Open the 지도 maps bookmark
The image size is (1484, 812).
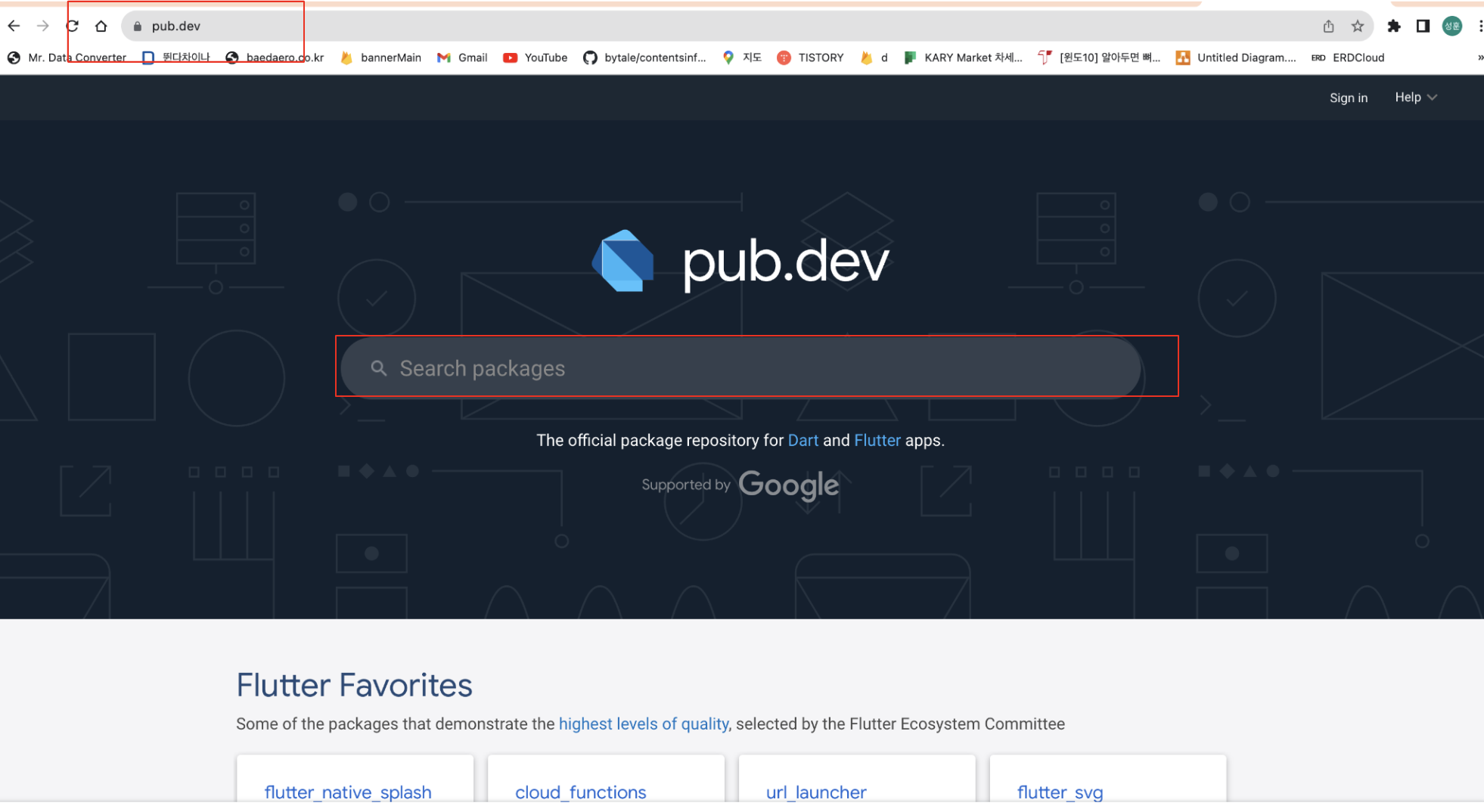click(741, 57)
